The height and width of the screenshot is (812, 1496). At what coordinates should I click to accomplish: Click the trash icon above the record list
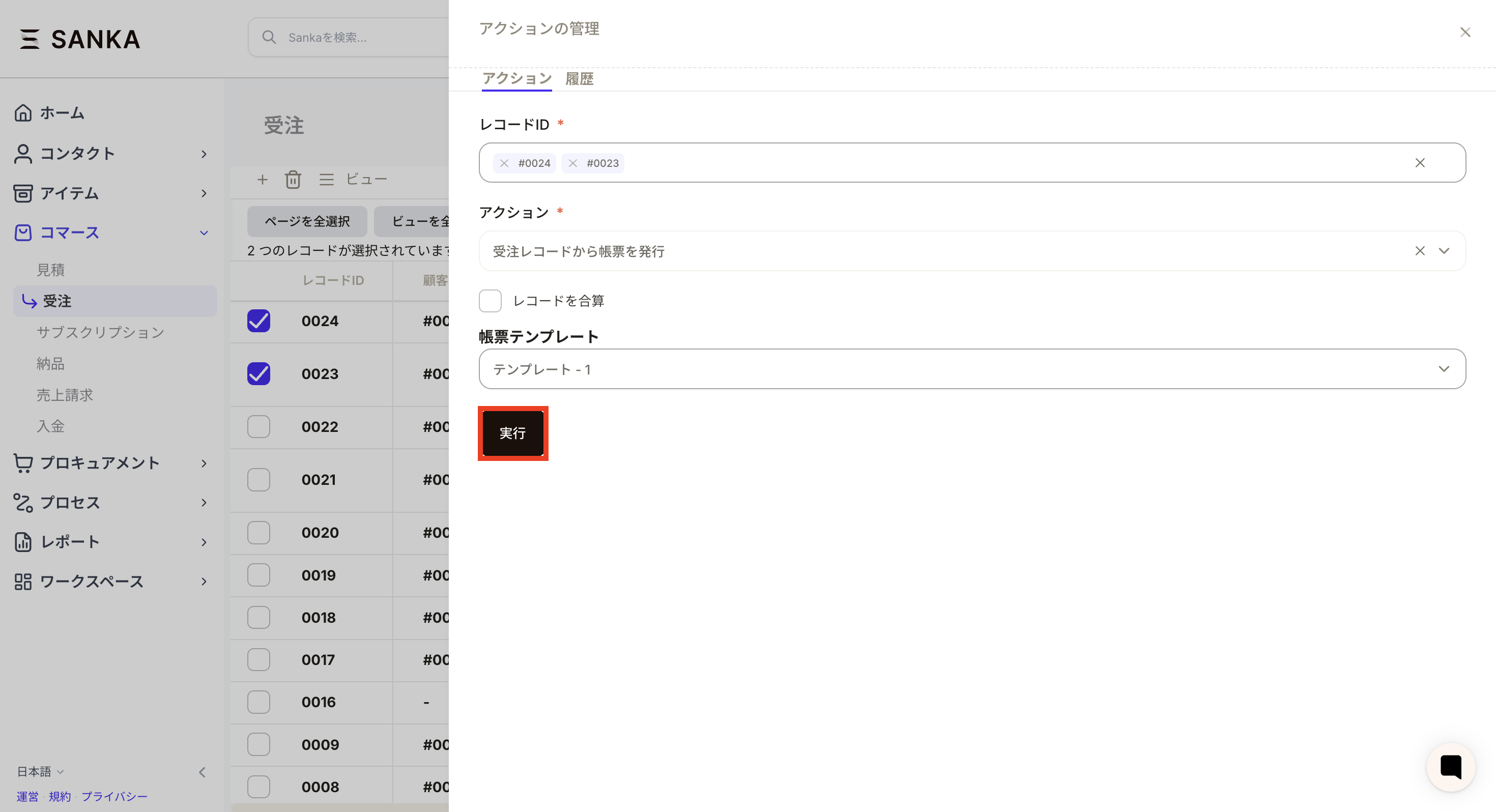293,180
